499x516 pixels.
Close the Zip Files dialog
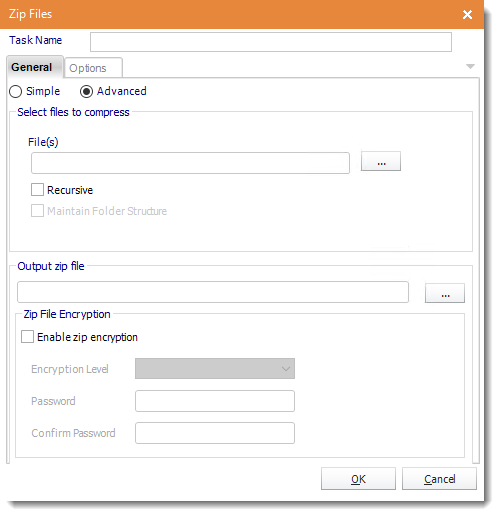pyautogui.click(x=467, y=14)
